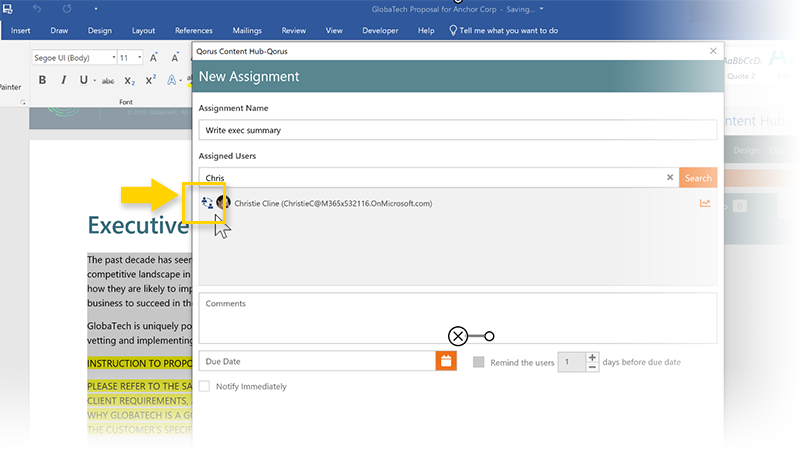Go to the Review ribbon tab

(294, 31)
